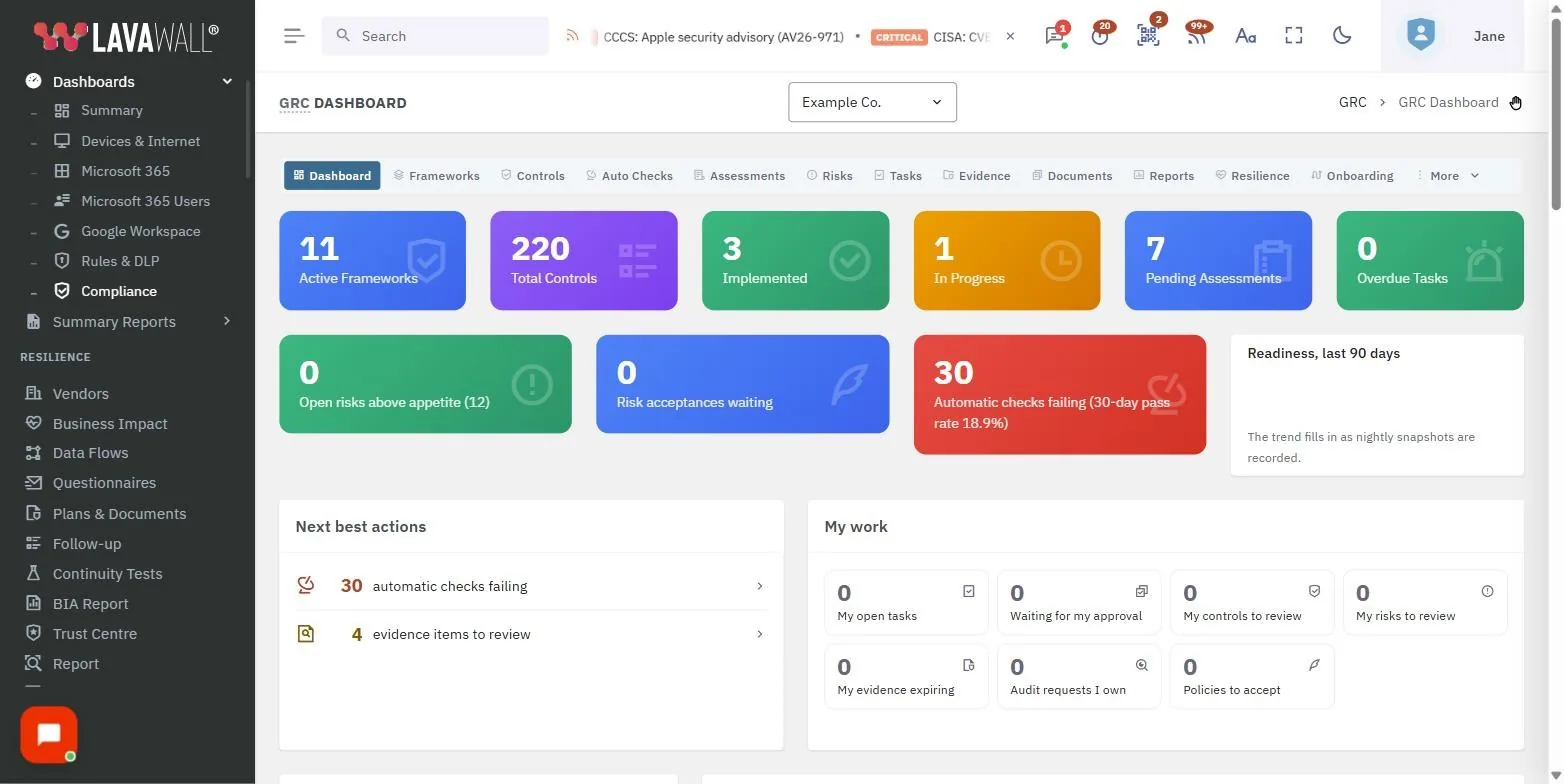Click the Waiting for my approval tile
Image resolution: width=1564 pixels, height=784 pixels.
click(1079, 602)
